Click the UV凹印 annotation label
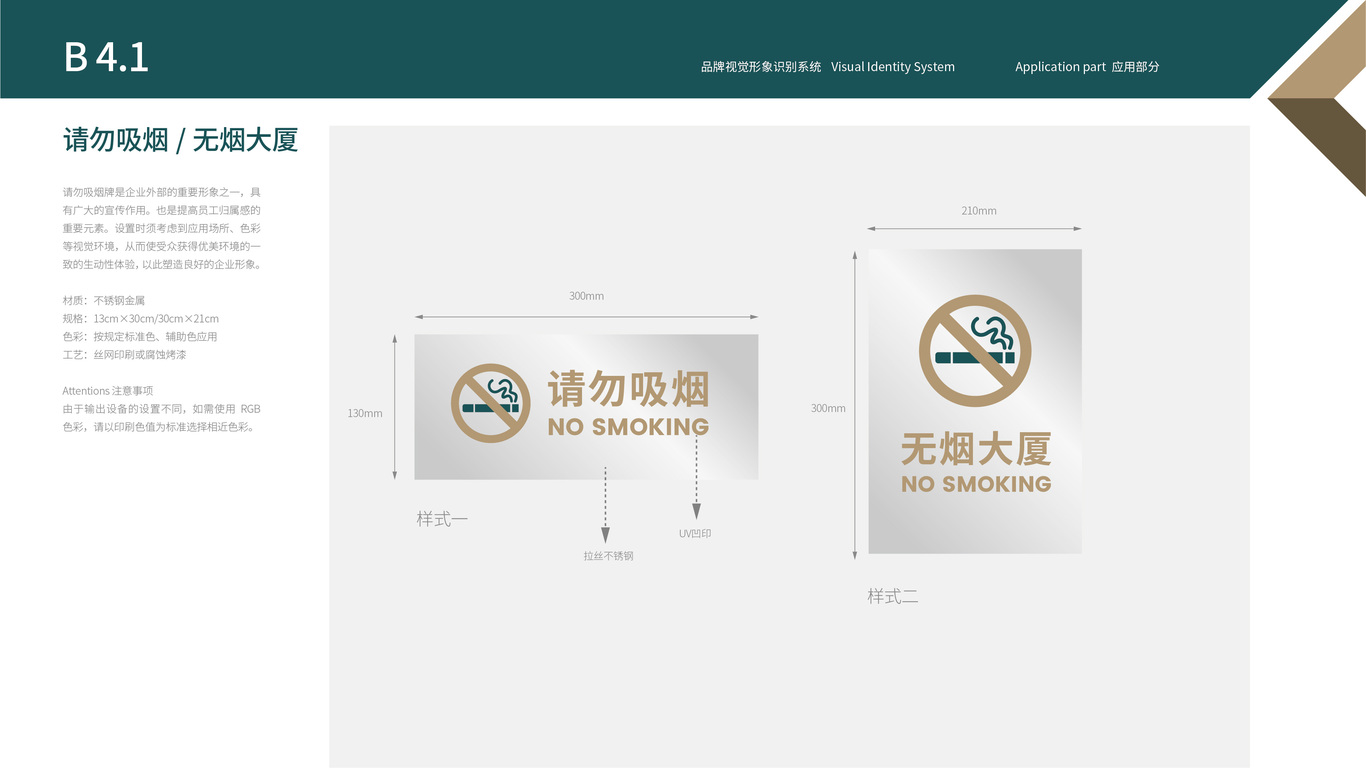Viewport: 1366px width, 768px height. coord(695,534)
